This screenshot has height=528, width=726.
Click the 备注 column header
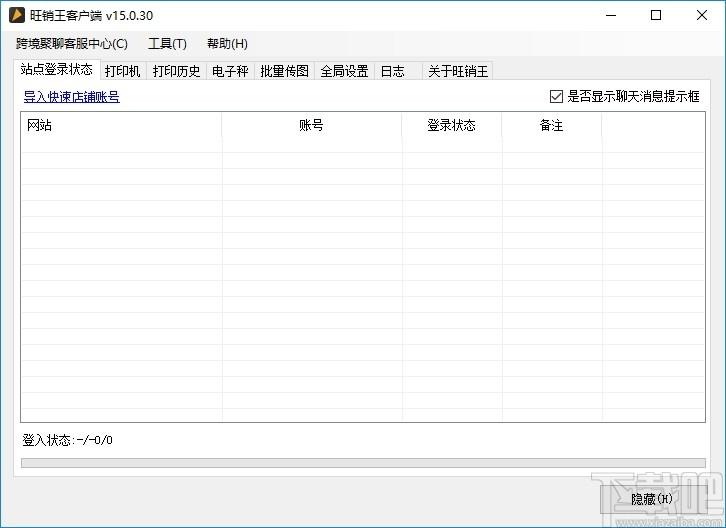click(x=551, y=125)
